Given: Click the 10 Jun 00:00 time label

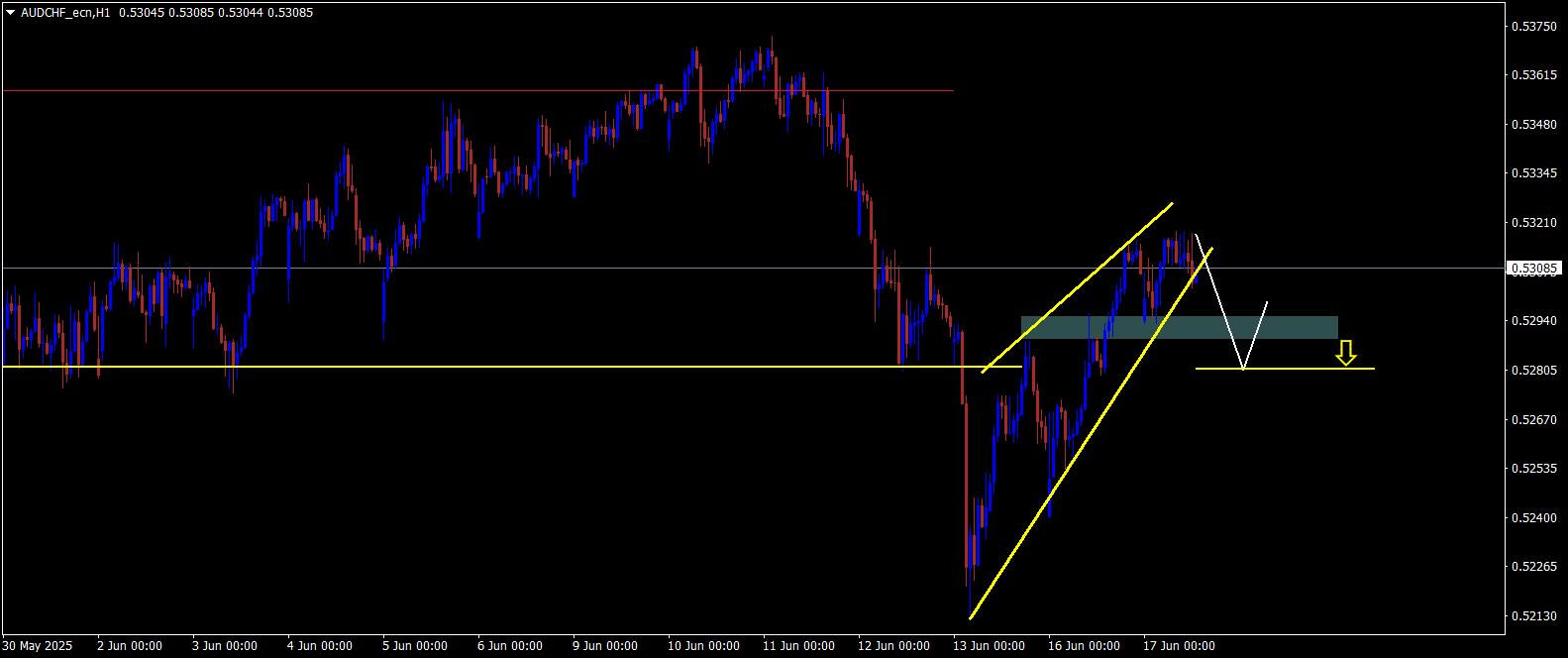Looking at the screenshot, I should coord(703,646).
